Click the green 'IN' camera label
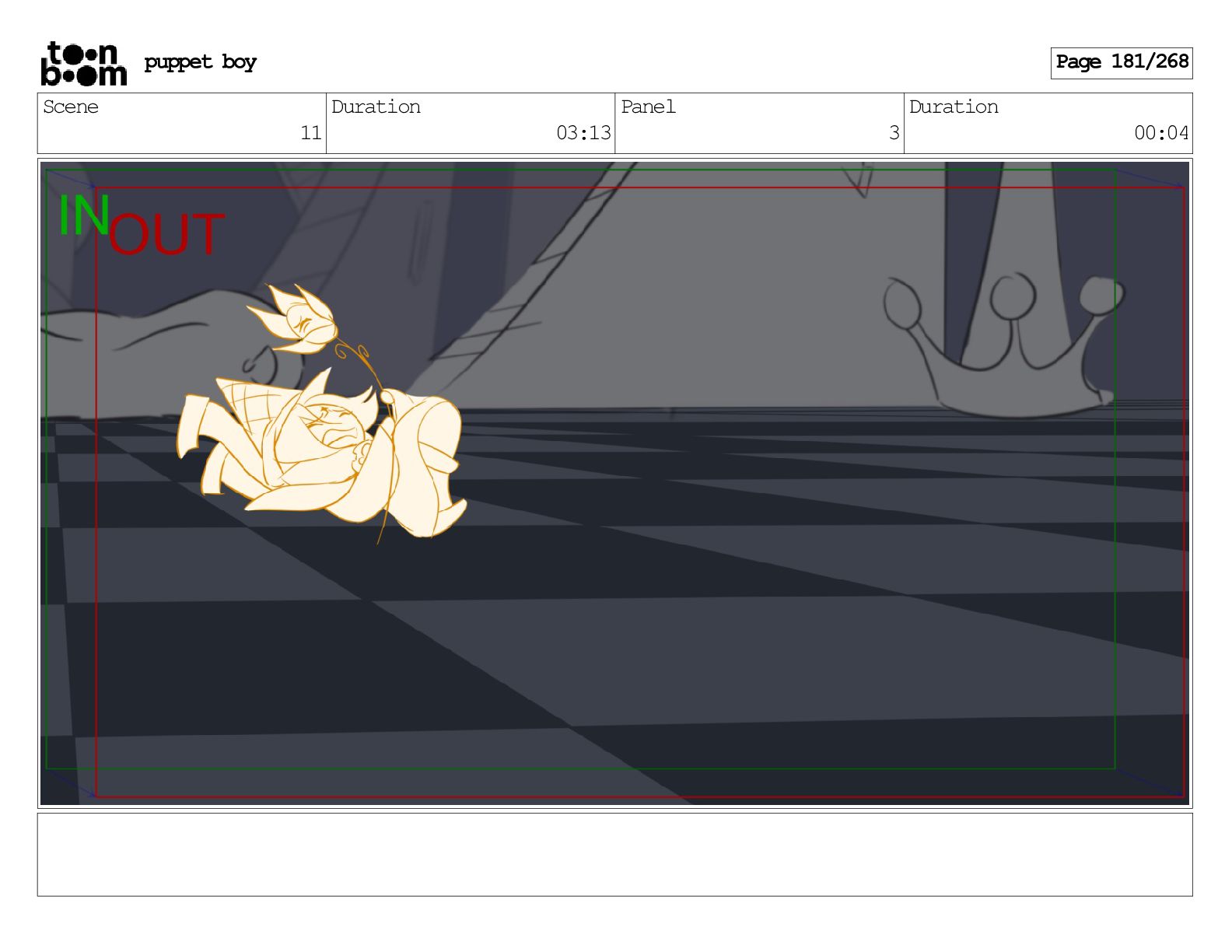 point(84,215)
